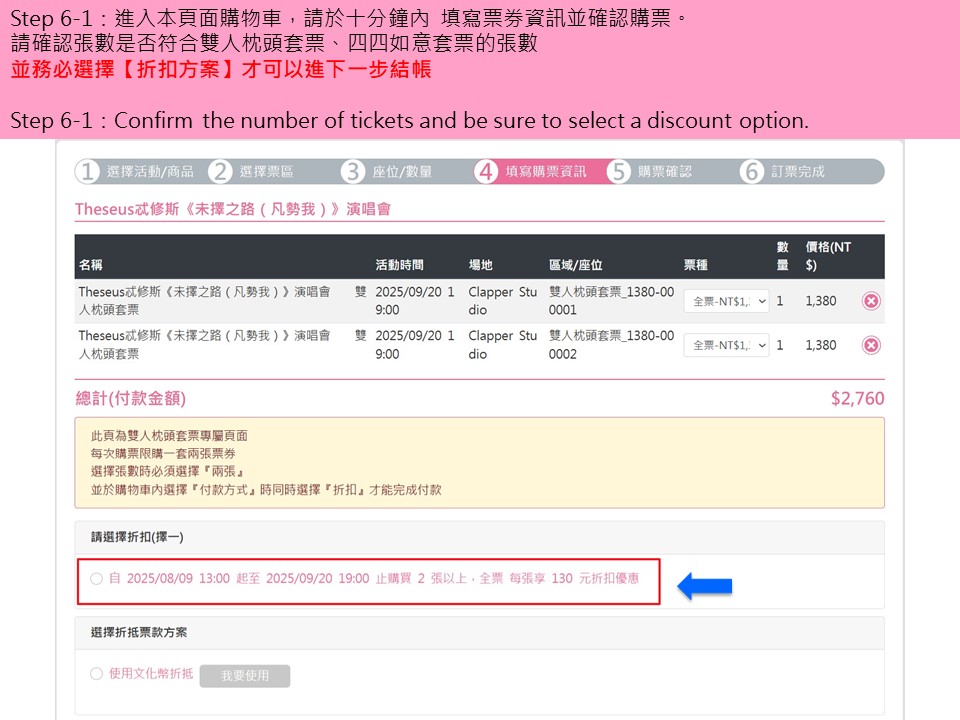Select the 使用文化幣折抵 radio button
This screenshot has width=960, height=720.
pyautogui.click(x=96, y=674)
